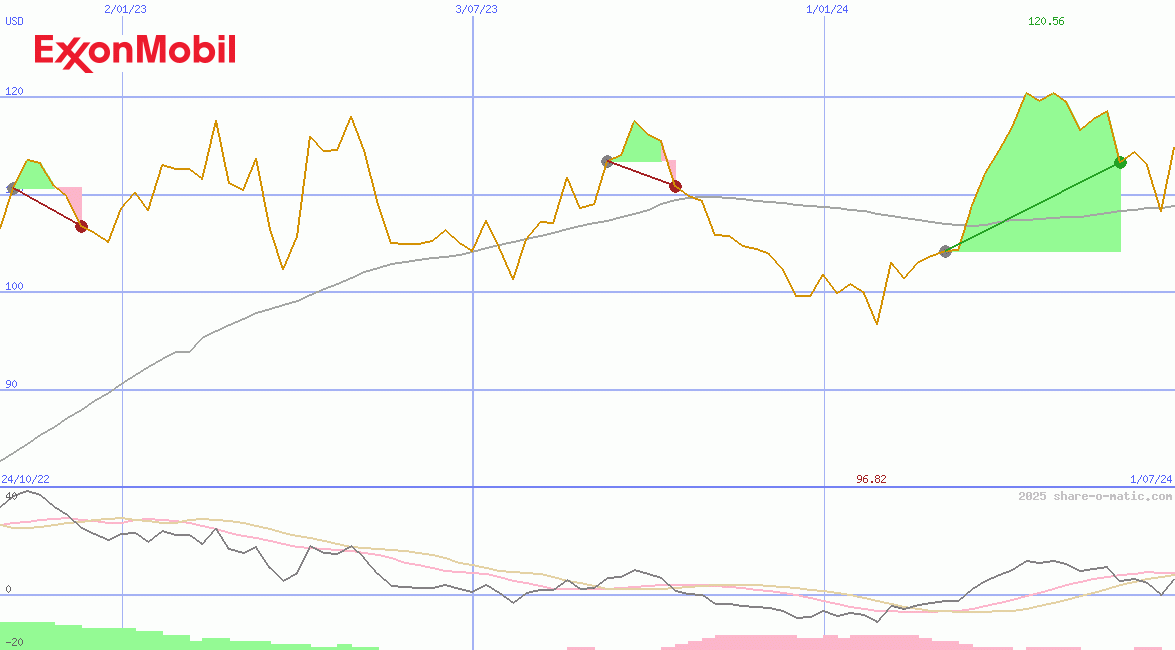The image size is (1175, 650).
Task: Click the red exit marker of the middle trade
Action: (675, 186)
